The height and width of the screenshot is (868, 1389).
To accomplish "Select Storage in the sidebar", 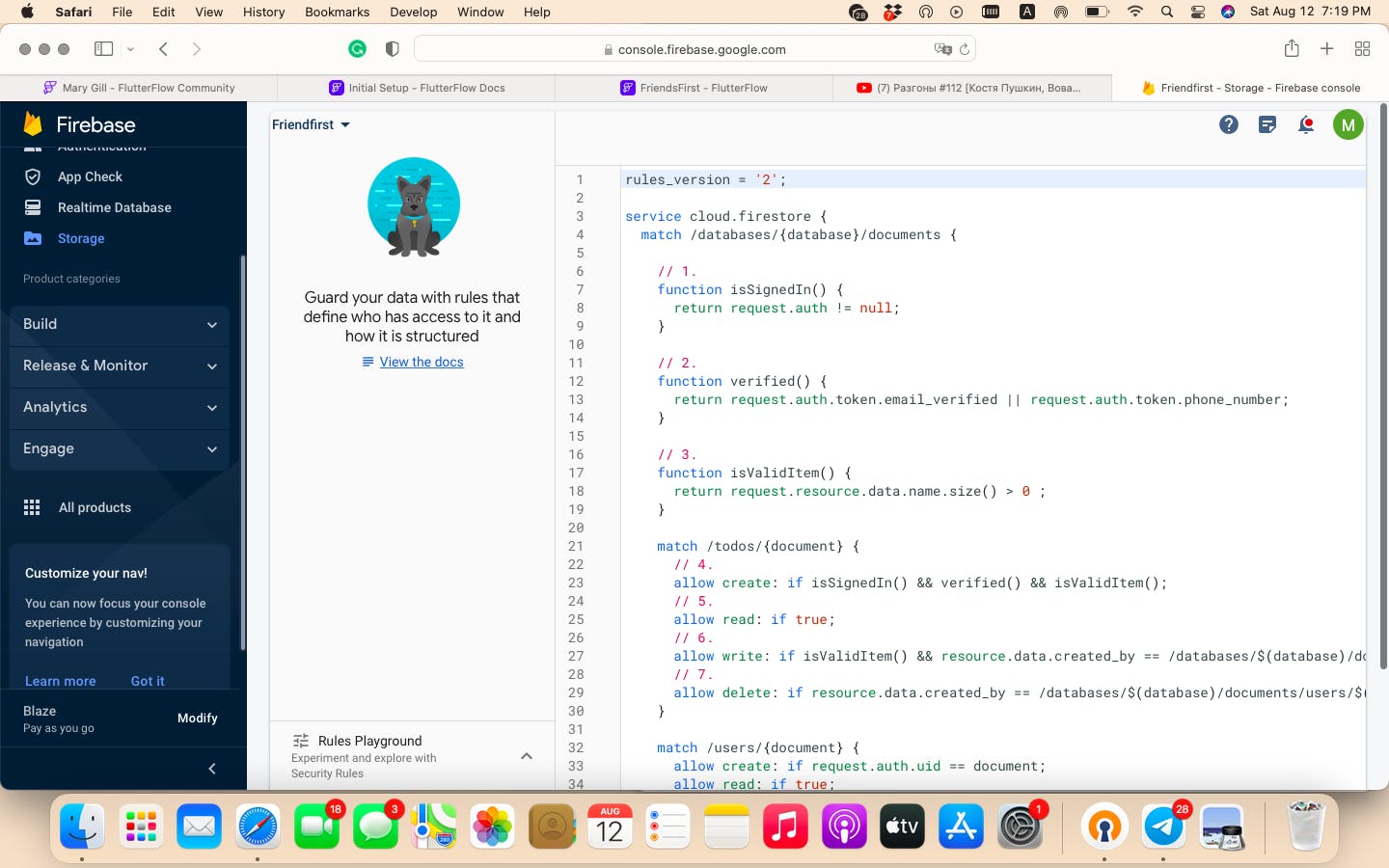I will click(x=81, y=238).
